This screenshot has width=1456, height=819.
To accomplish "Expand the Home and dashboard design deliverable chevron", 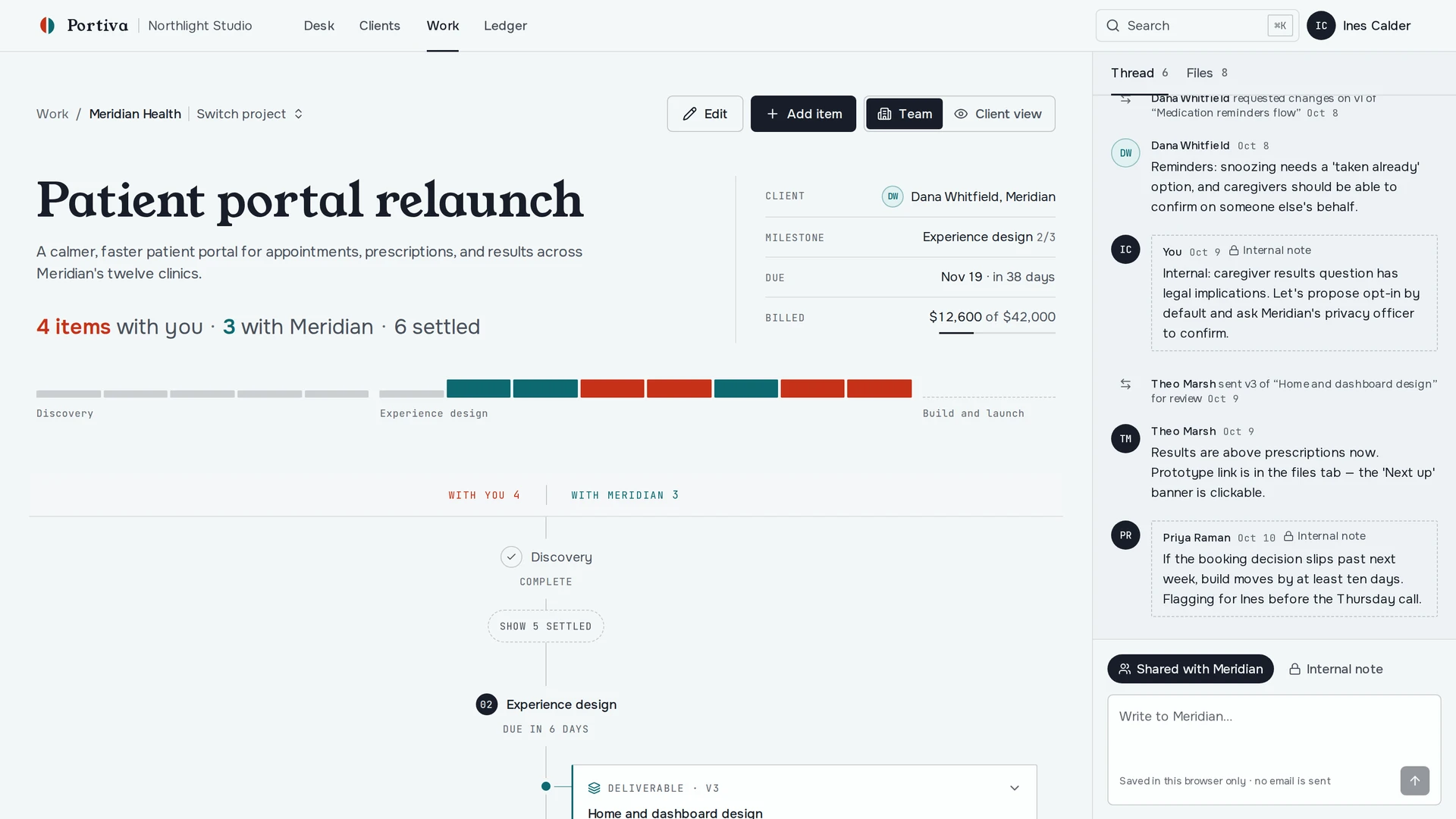I will click(1014, 788).
